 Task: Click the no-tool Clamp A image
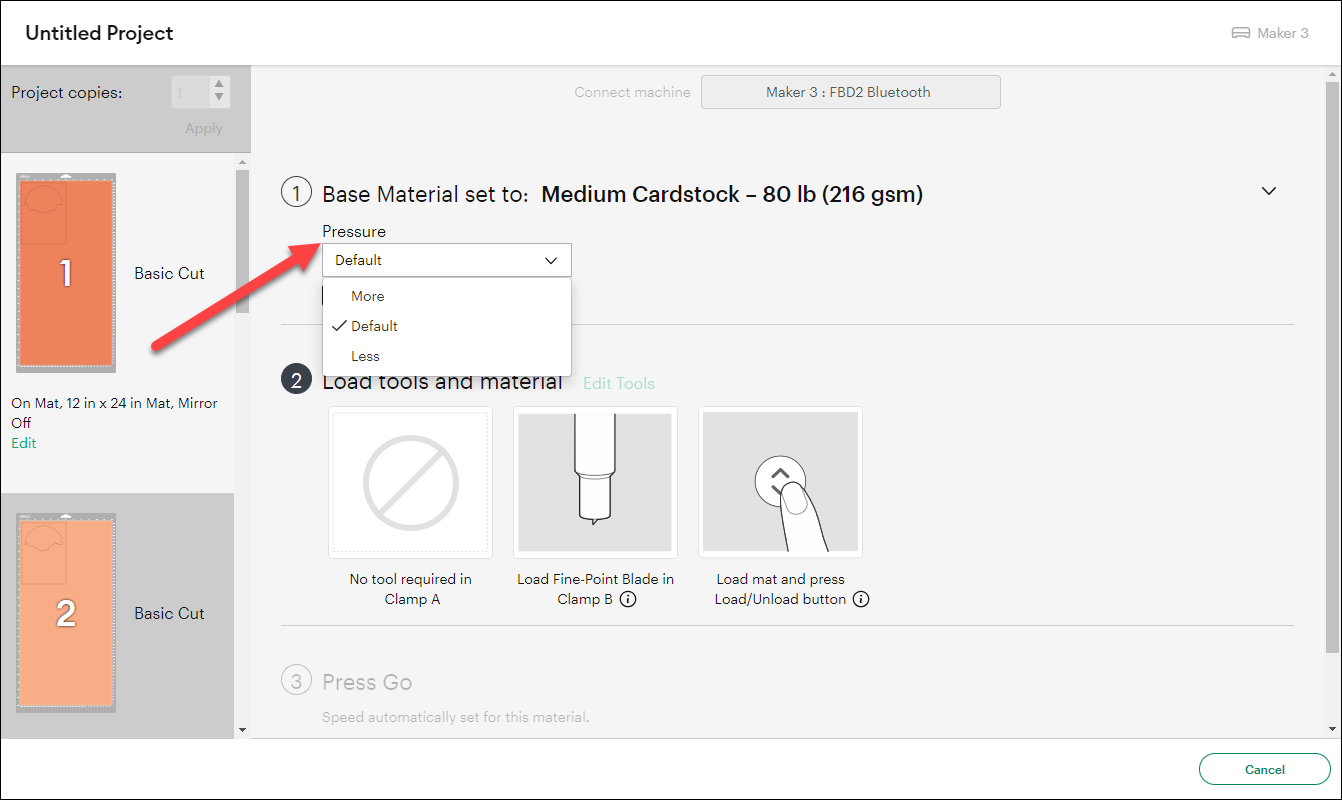pyautogui.click(x=410, y=481)
